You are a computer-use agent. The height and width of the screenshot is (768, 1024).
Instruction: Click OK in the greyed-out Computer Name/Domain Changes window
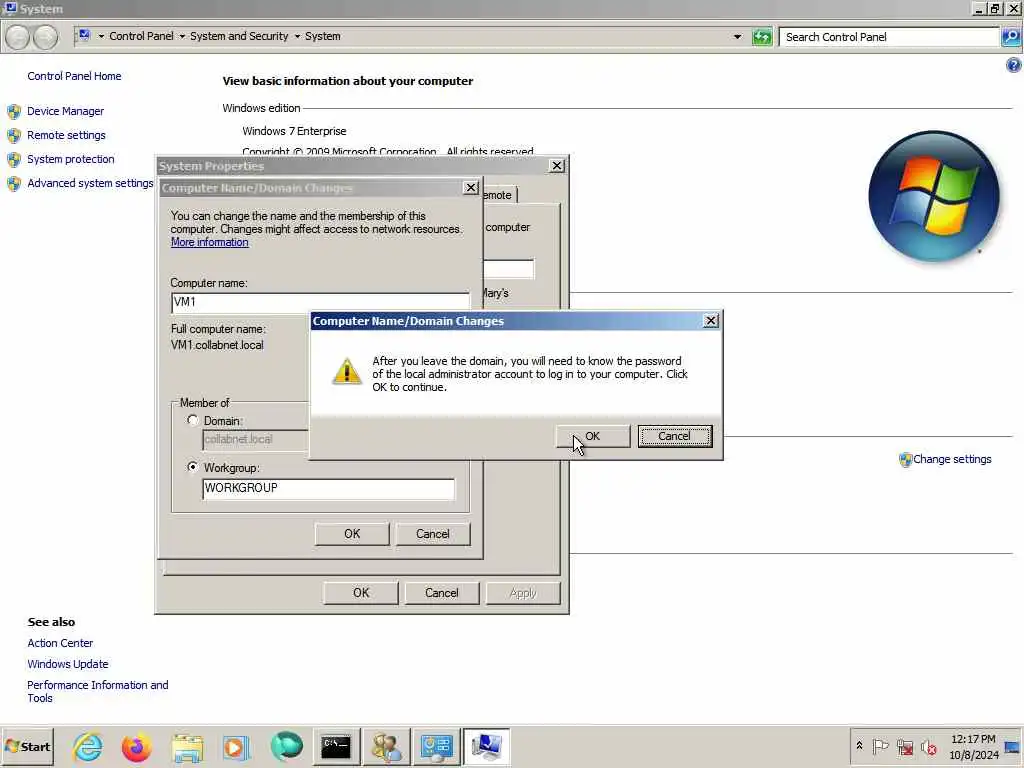tap(352, 534)
